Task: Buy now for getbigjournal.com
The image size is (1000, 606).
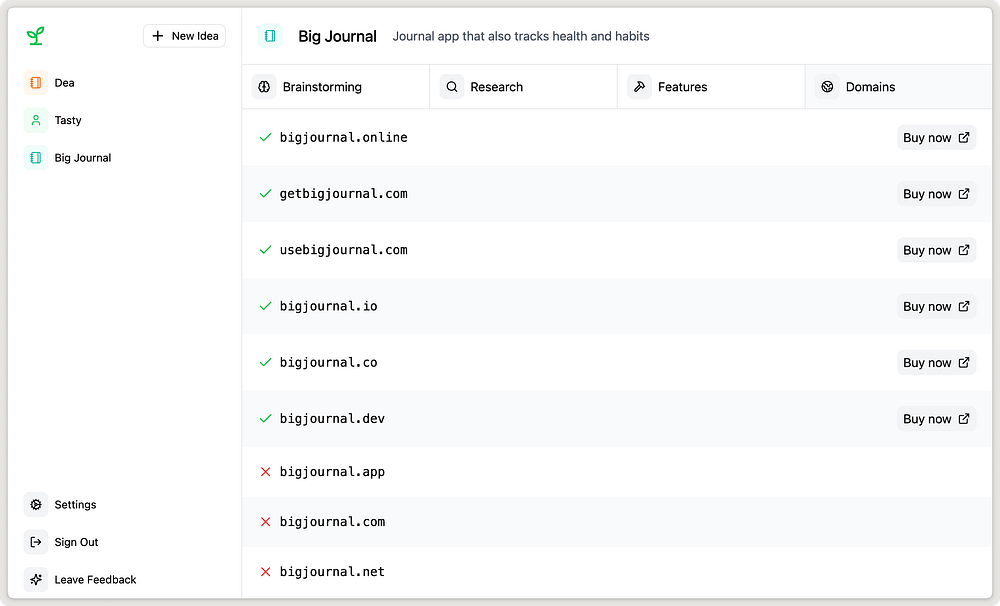Action: point(936,194)
